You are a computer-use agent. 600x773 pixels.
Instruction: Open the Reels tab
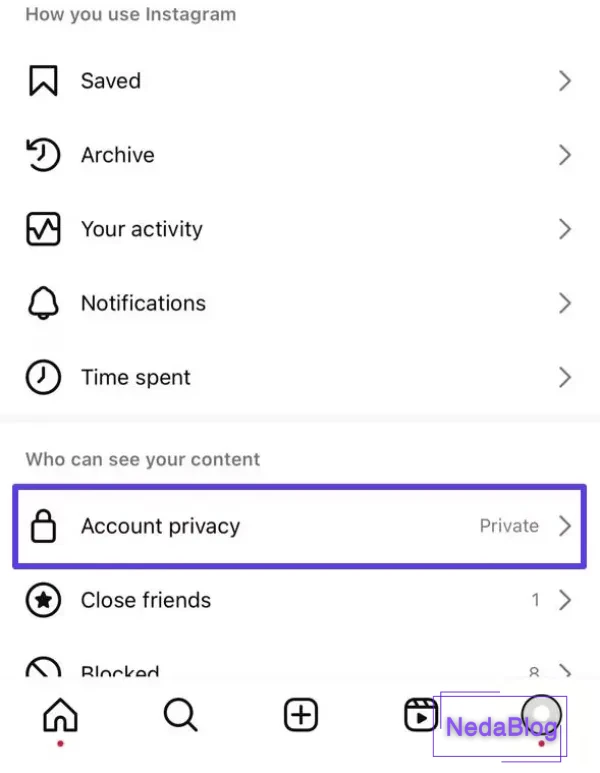point(420,716)
